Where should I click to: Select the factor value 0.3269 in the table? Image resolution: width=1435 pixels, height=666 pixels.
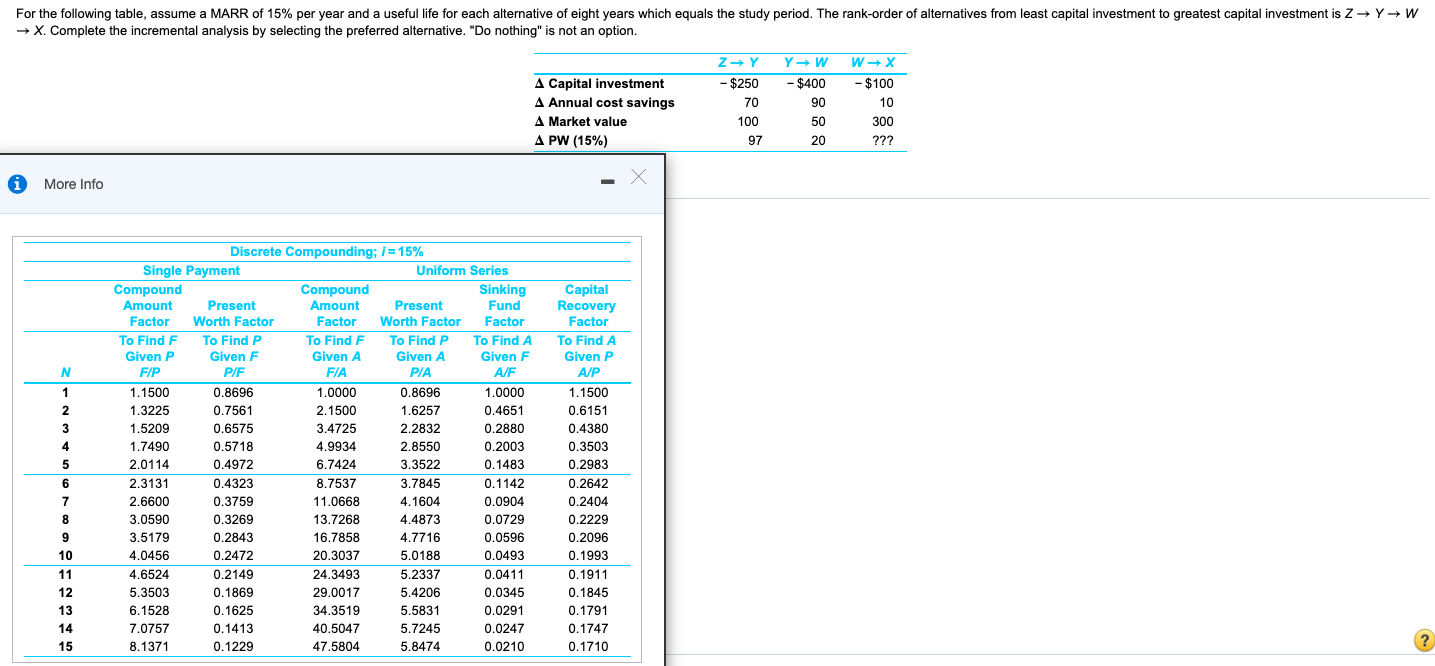pos(231,518)
